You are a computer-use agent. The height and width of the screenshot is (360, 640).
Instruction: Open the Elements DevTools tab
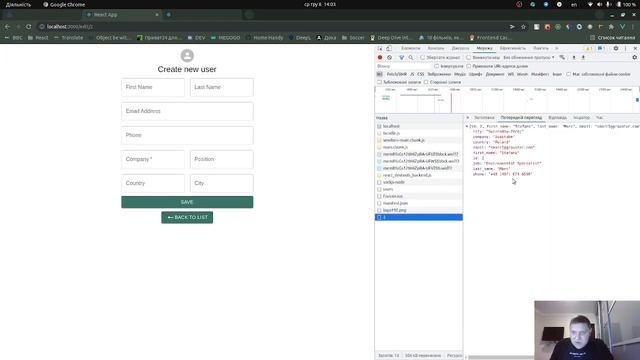(x=411, y=48)
